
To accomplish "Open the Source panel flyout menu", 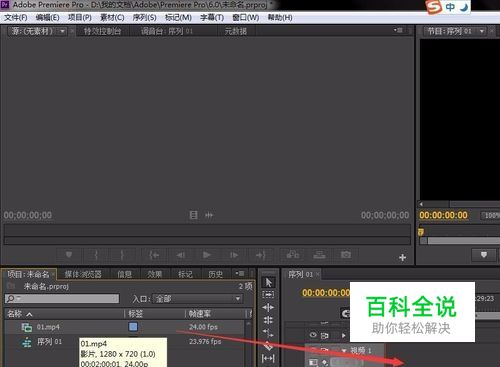I will click(x=398, y=30).
